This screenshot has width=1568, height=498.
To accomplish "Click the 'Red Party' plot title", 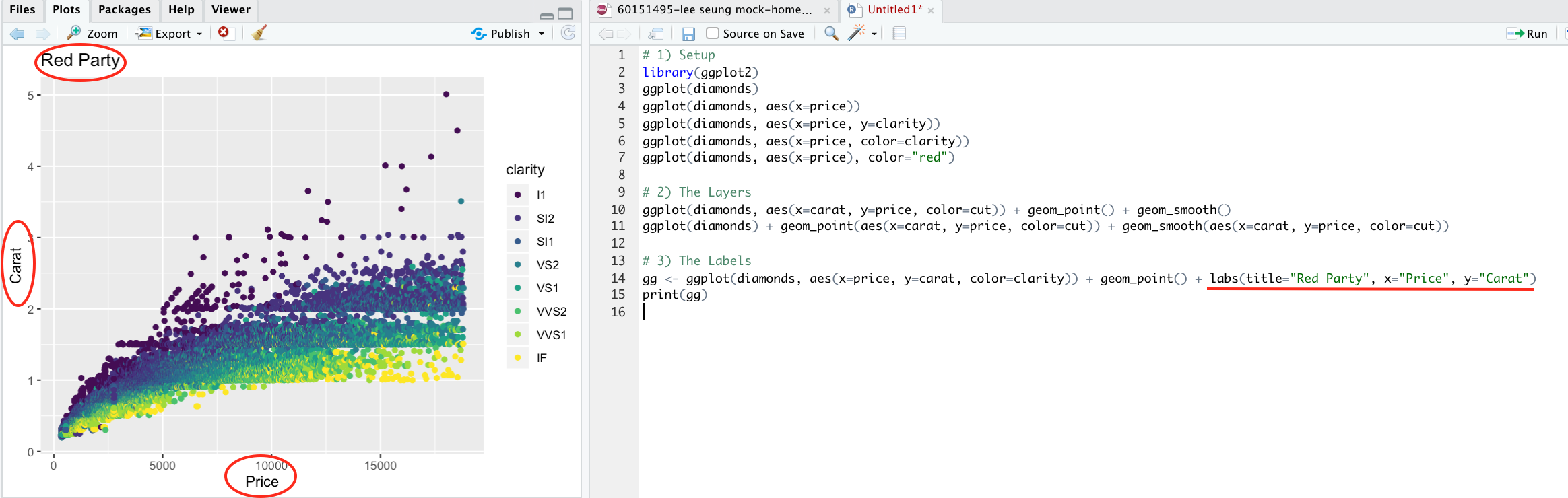I will [80, 61].
